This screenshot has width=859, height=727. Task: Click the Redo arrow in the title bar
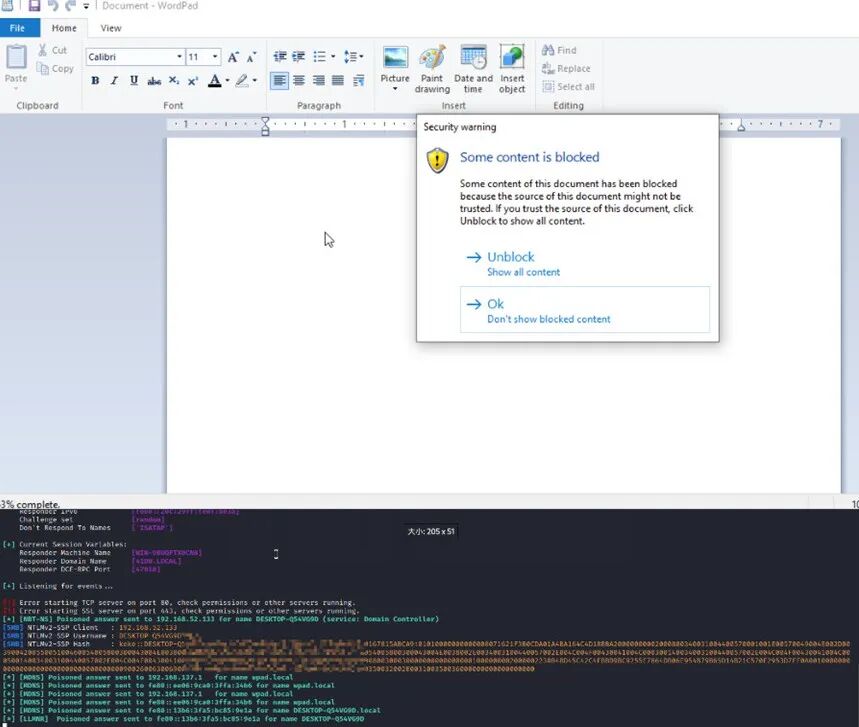tap(70, 5)
